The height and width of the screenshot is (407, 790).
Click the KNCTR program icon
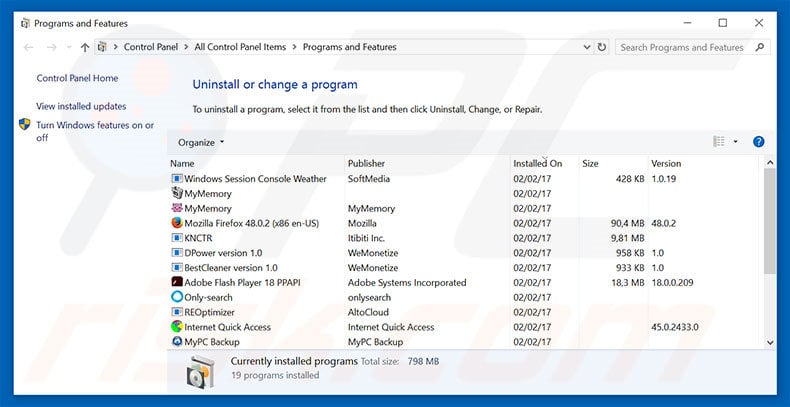[177, 238]
